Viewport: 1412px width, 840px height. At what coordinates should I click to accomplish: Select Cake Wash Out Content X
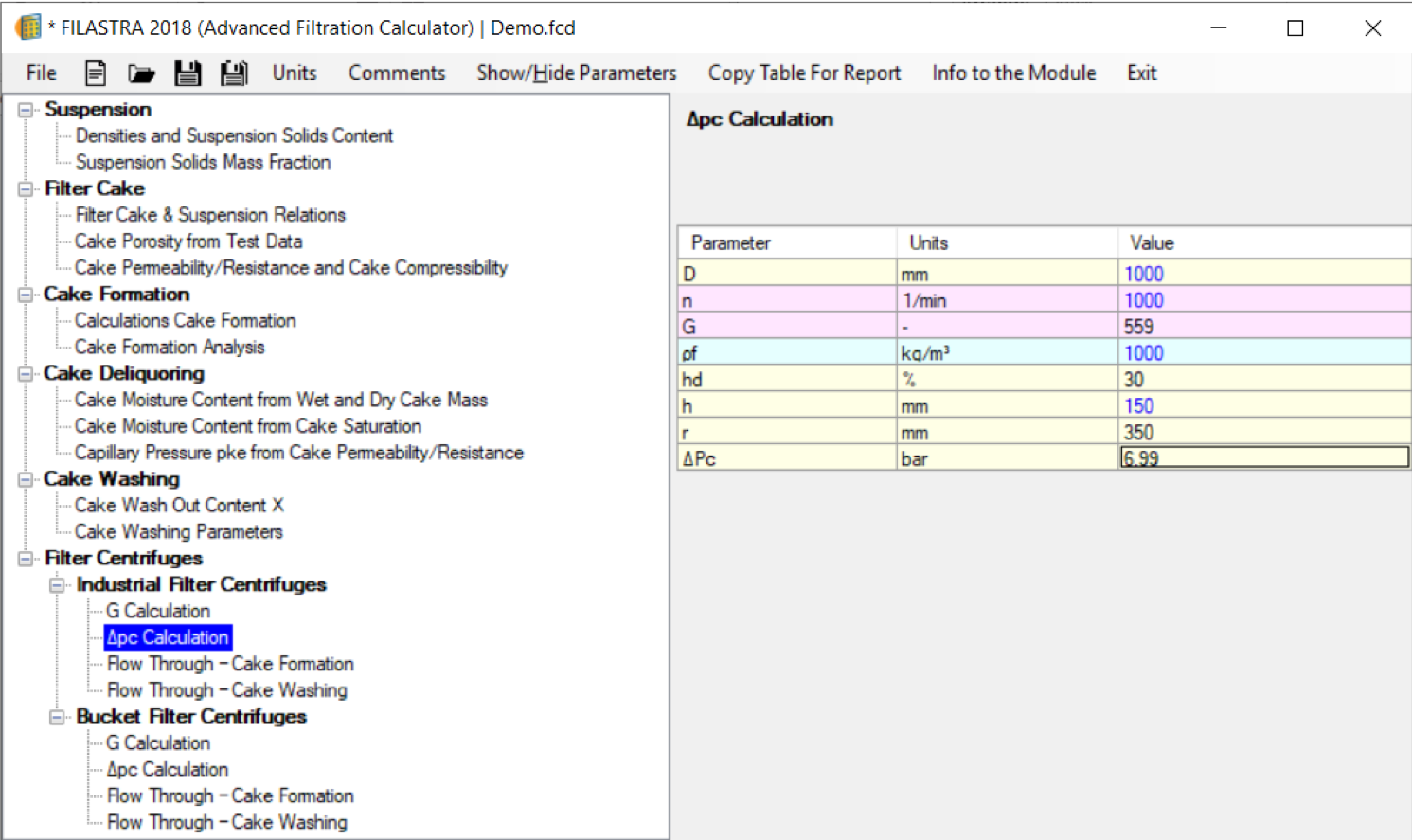click(179, 506)
